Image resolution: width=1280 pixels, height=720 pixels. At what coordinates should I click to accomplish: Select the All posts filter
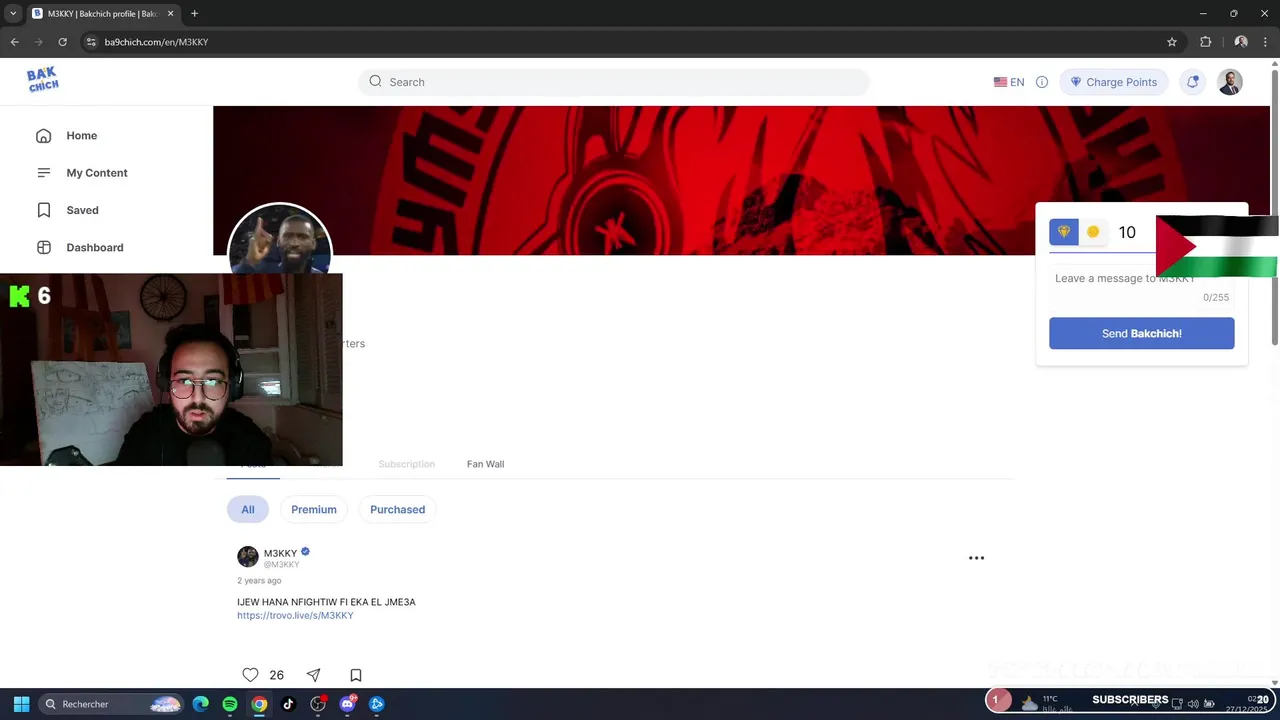[248, 510]
